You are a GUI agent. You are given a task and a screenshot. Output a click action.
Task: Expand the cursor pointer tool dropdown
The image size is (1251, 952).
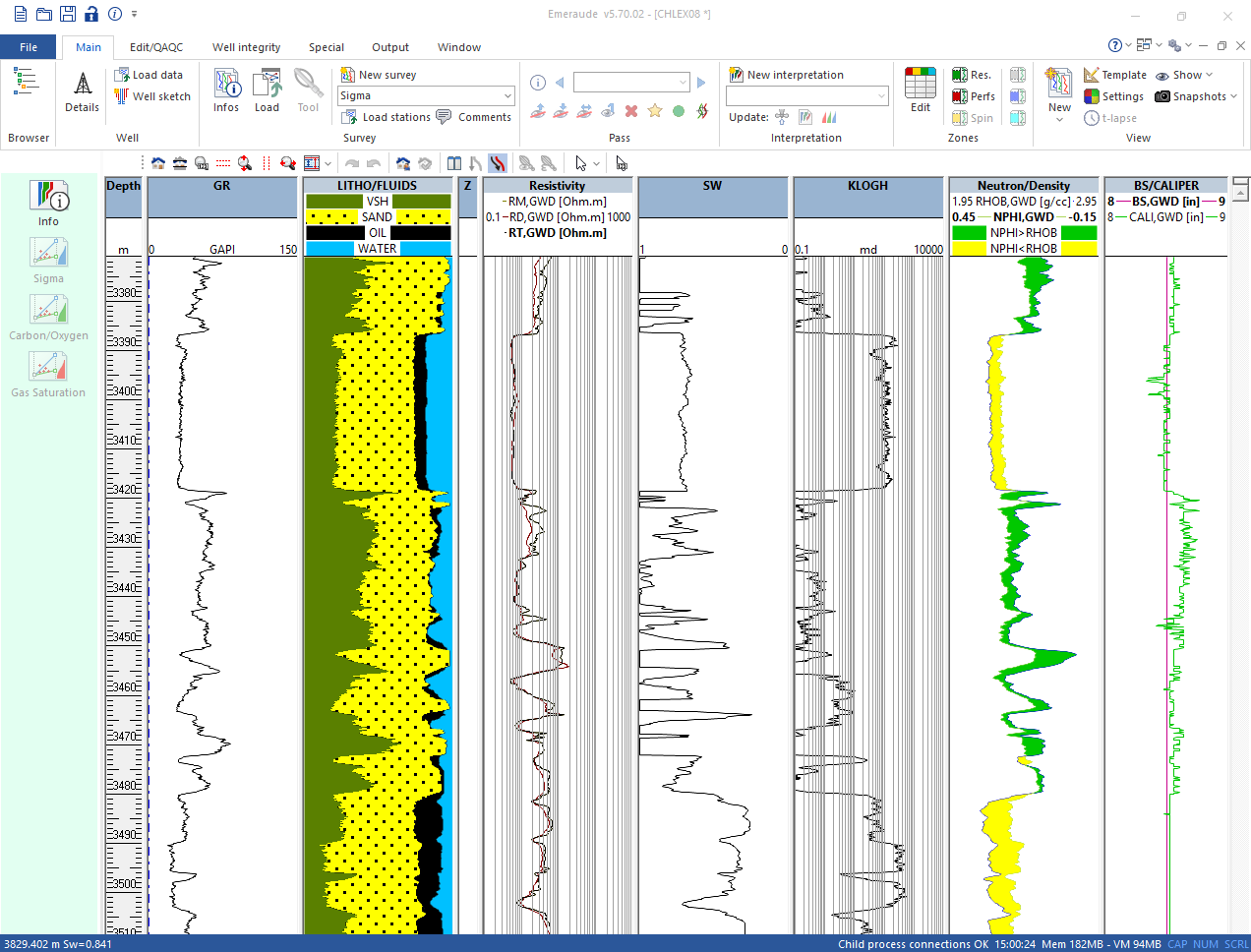[x=597, y=163]
